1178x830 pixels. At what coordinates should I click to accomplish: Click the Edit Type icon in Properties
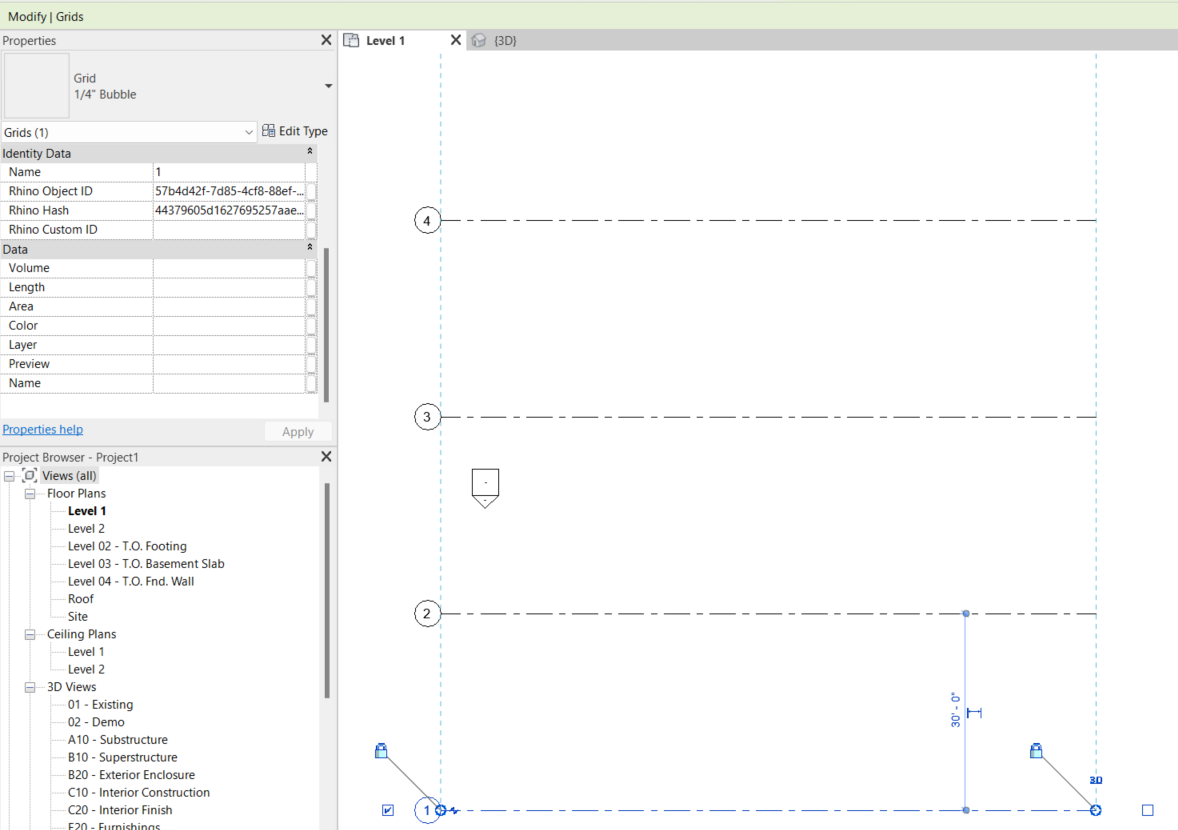[269, 130]
